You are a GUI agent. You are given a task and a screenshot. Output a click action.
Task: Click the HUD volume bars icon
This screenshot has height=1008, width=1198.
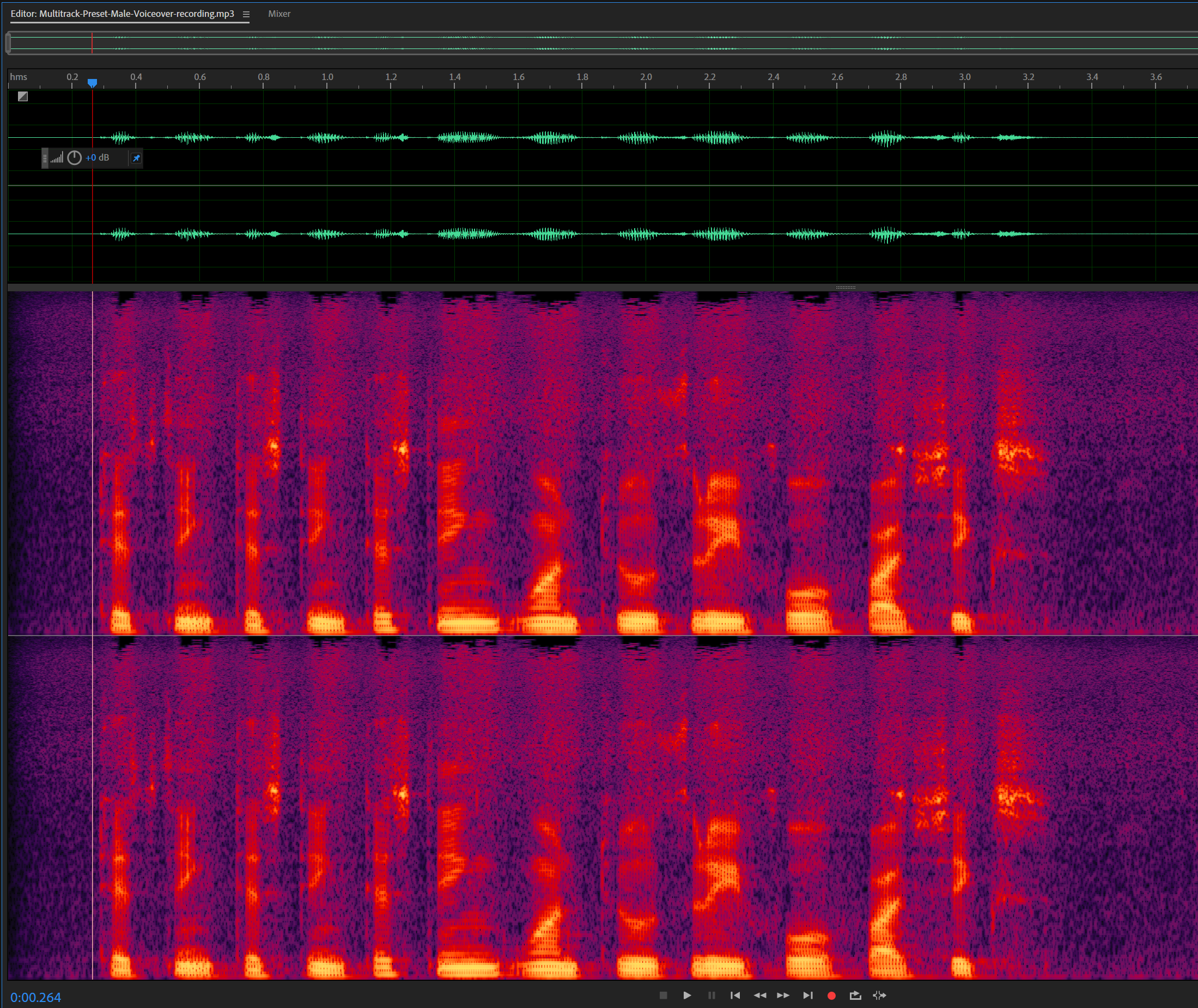(57, 158)
